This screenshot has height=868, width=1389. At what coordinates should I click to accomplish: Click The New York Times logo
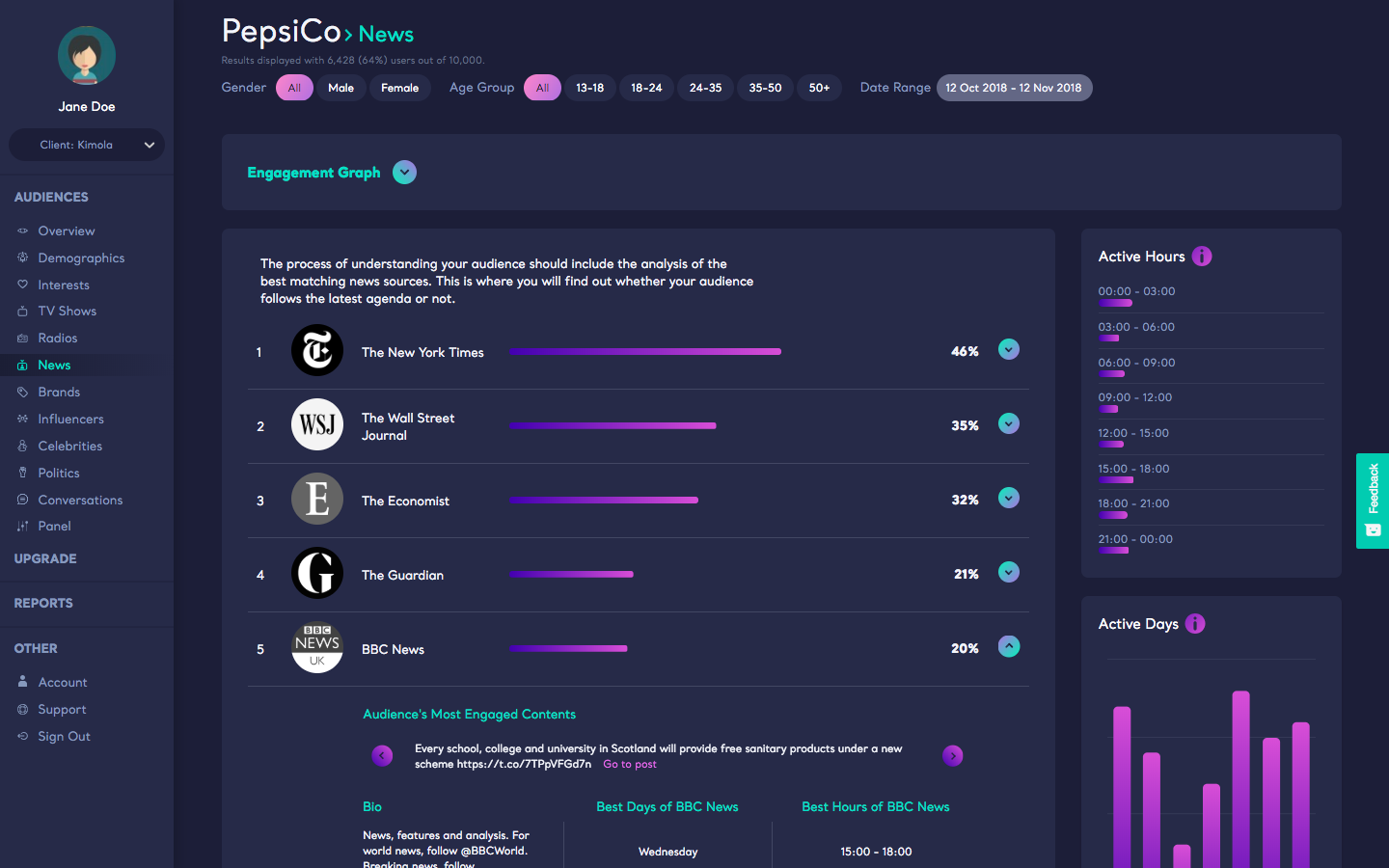pos(317,350)
